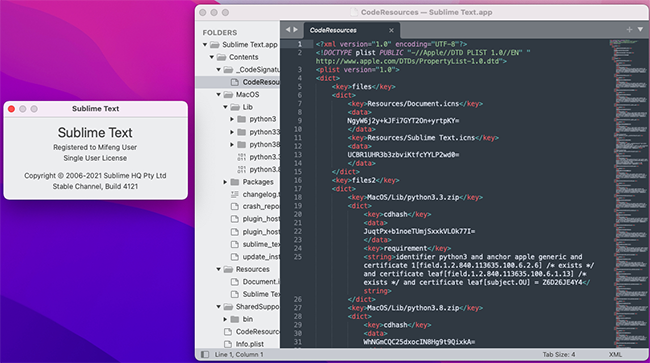This screenshot has width=650, height=363.
Task: Close the CodeResources tab
Action: tap(391, 30)
